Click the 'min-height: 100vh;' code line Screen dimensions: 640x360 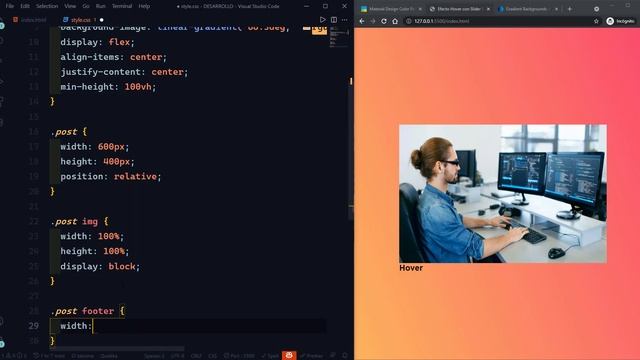(x=108, y=87)
